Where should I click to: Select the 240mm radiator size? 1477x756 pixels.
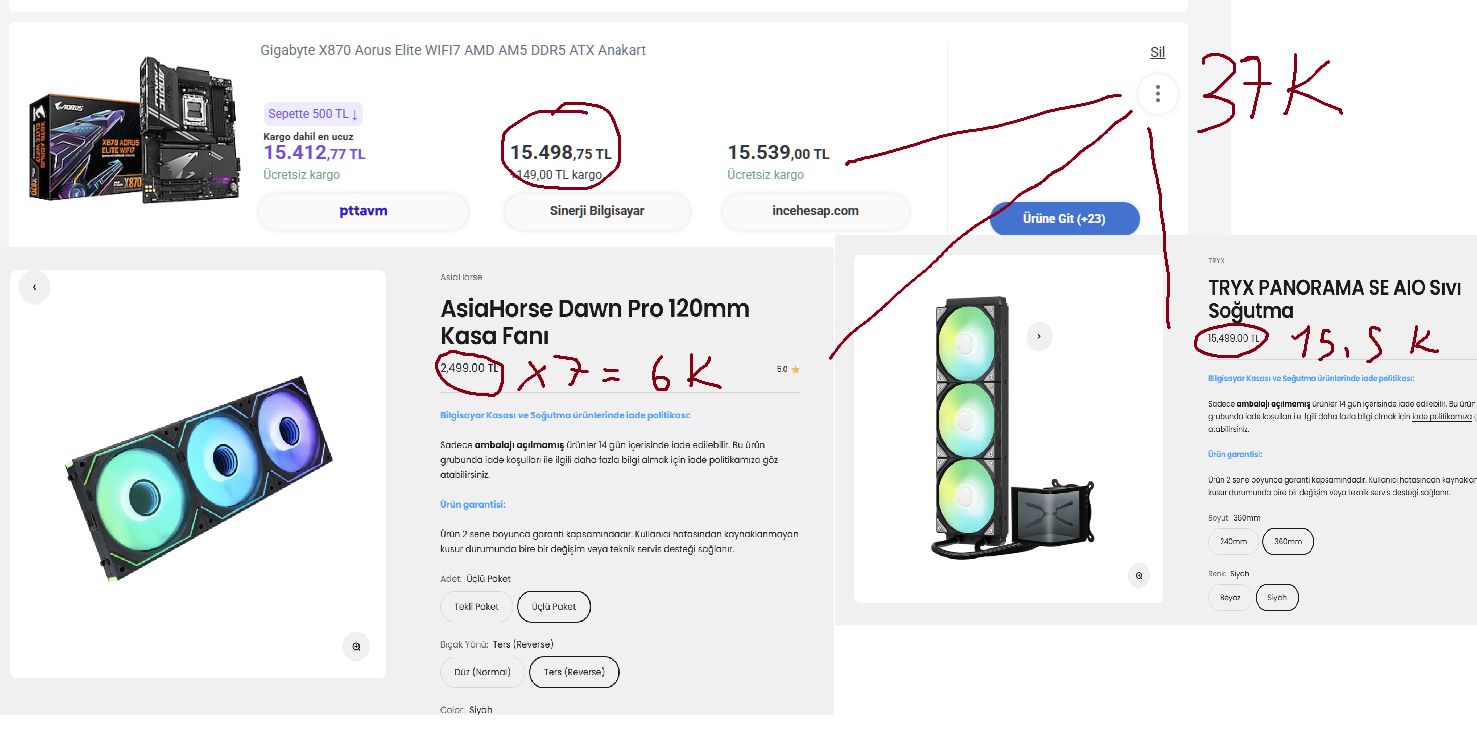point(1233,542)
